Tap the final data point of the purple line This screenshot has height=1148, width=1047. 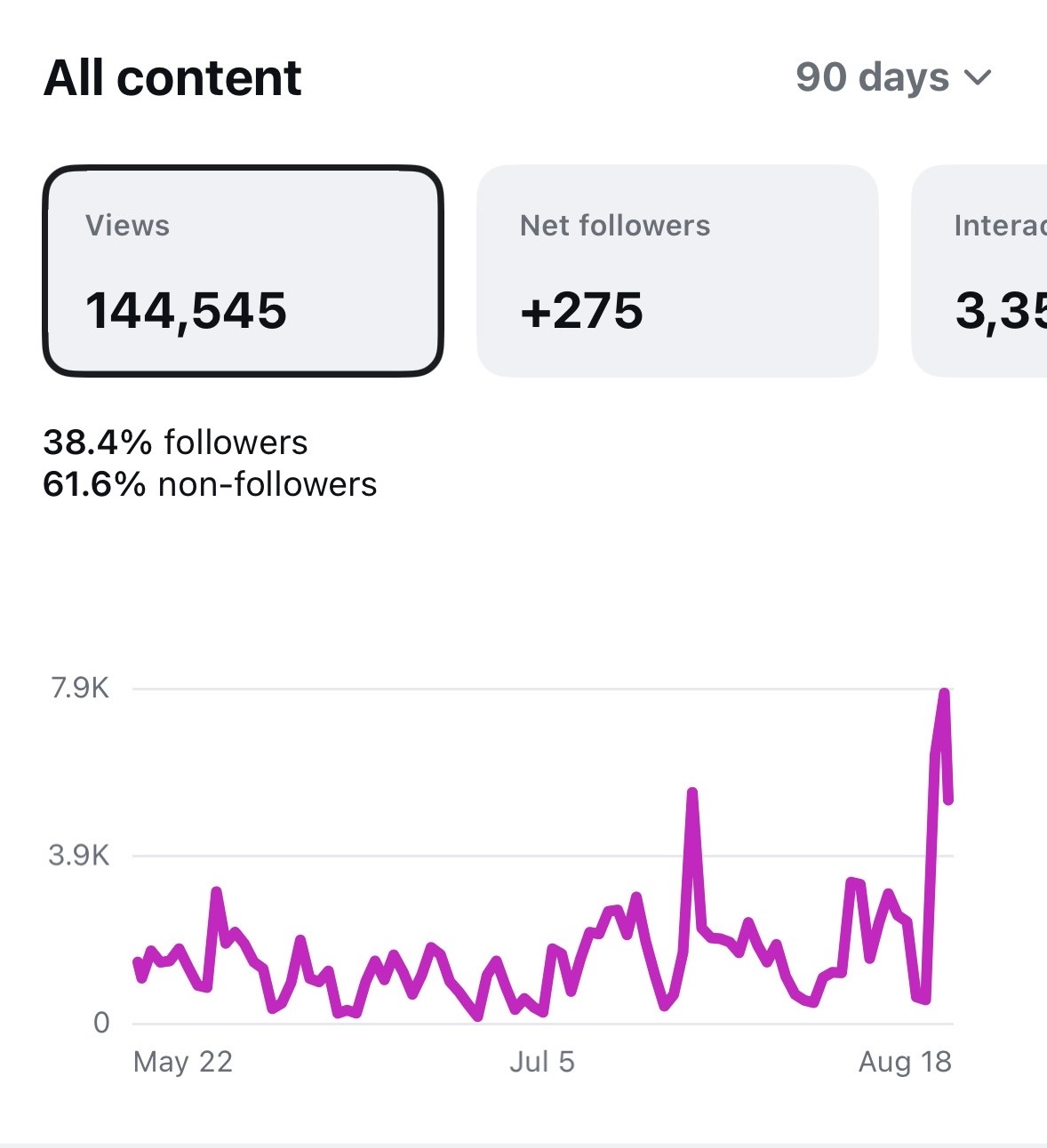[948, 800]
